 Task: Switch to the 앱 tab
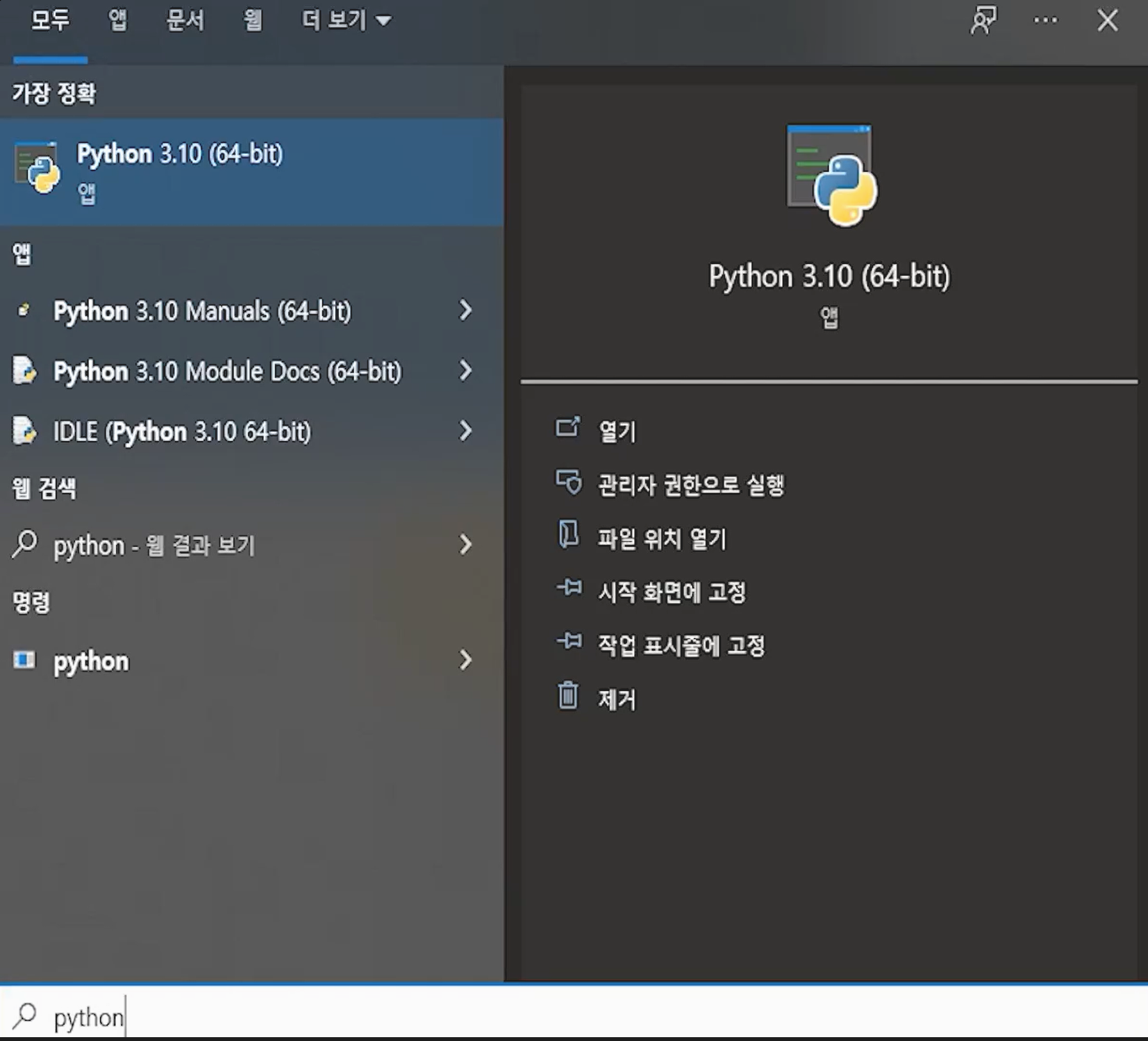[118, 21]
